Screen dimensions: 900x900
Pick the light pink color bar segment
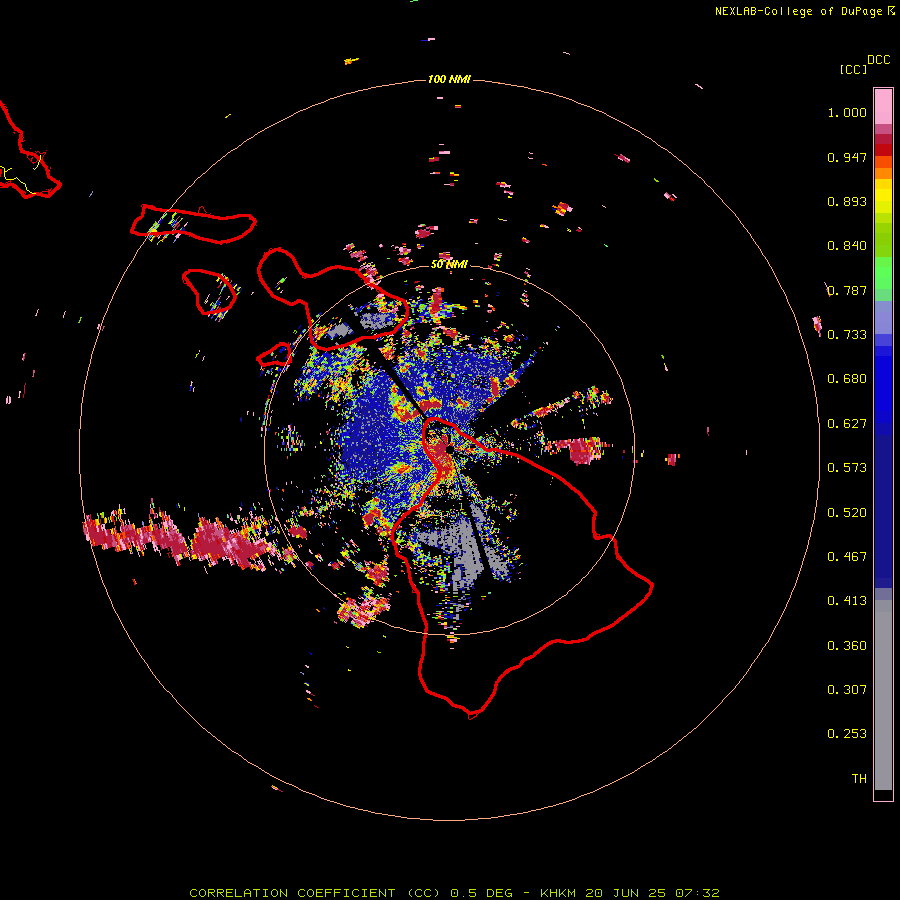tap(883, 107)
